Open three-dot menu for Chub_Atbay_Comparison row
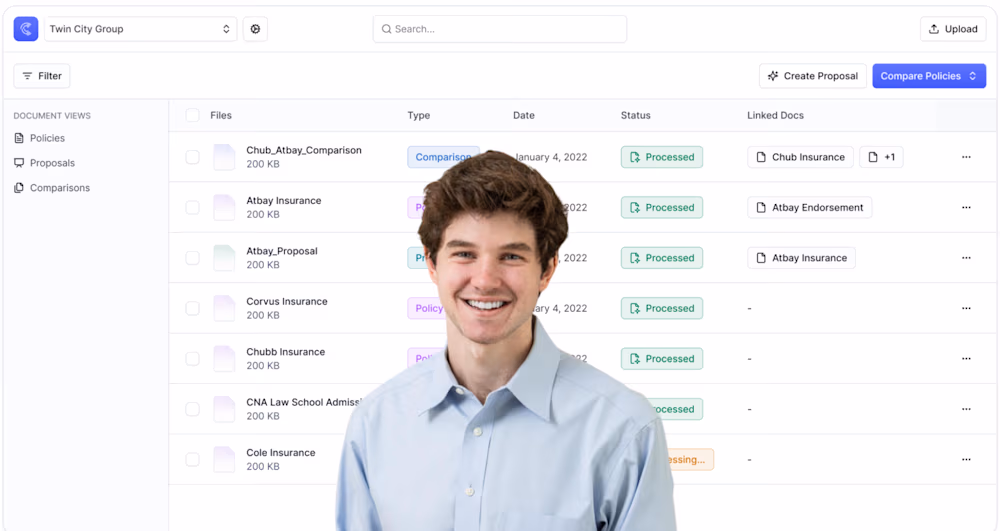Screen dimensions: 1000x531 click(x=965, y=157)
